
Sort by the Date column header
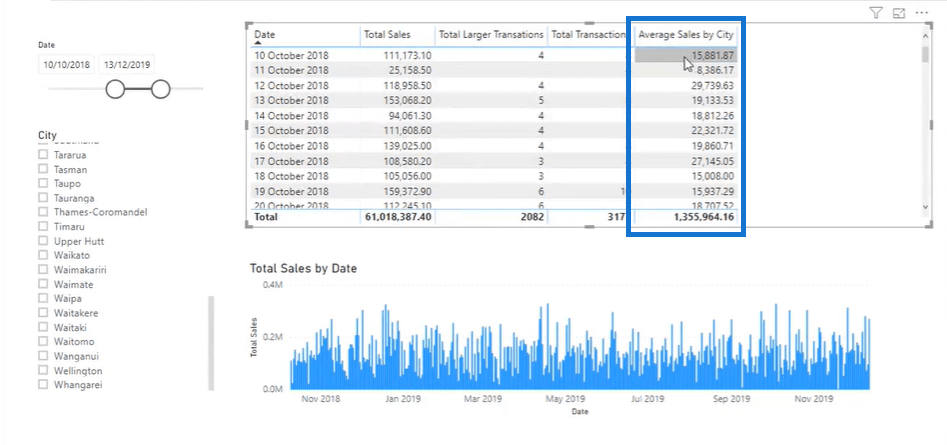(265, 35)
